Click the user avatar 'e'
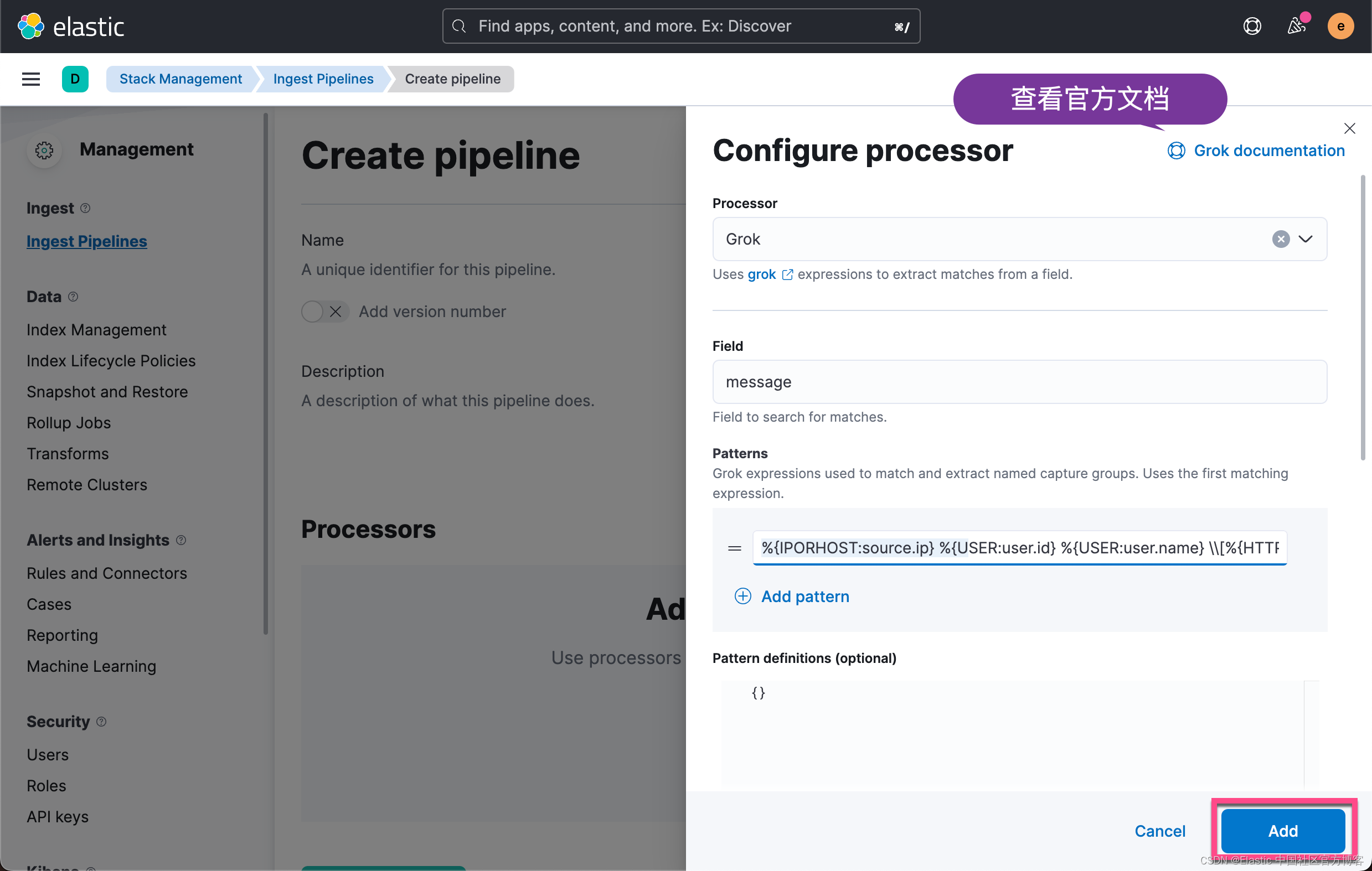 coord(1340,26)
